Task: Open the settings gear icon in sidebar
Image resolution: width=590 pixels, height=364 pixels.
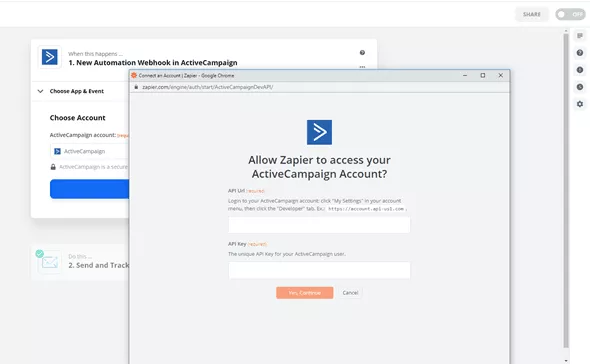Action: (x=580, y=104)
